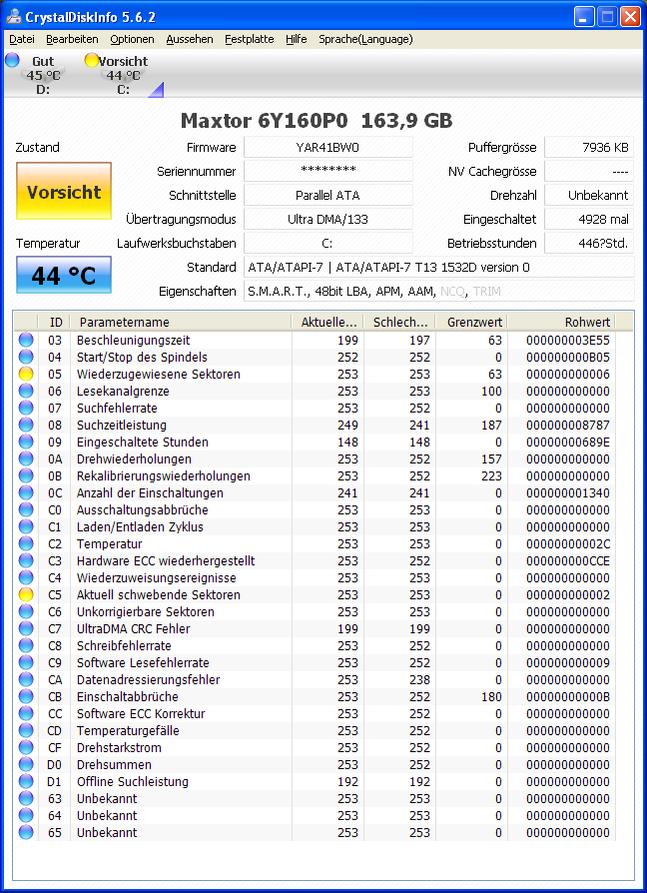This screenshot has height=893, width=647.
Task: Click the status orb for Offline Suchleistung
Action: click(26, 781)
